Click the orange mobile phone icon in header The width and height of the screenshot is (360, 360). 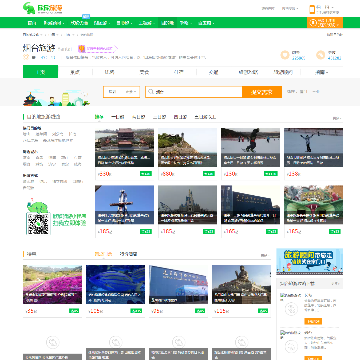312,9
